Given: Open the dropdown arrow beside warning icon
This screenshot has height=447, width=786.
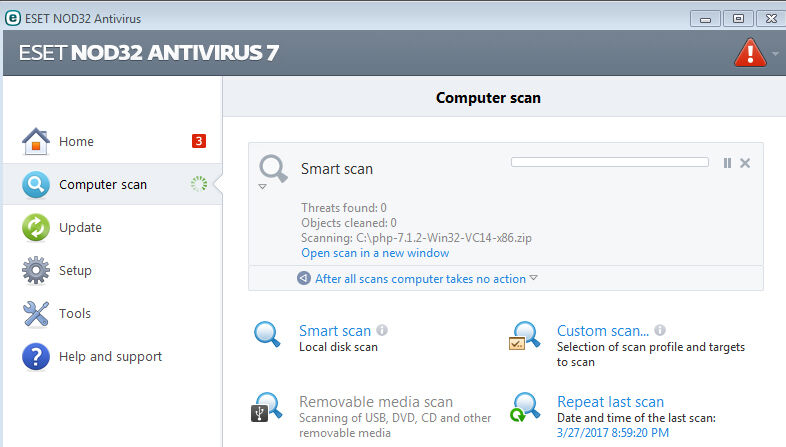Looking at the screenshot, I should [775, 54].
